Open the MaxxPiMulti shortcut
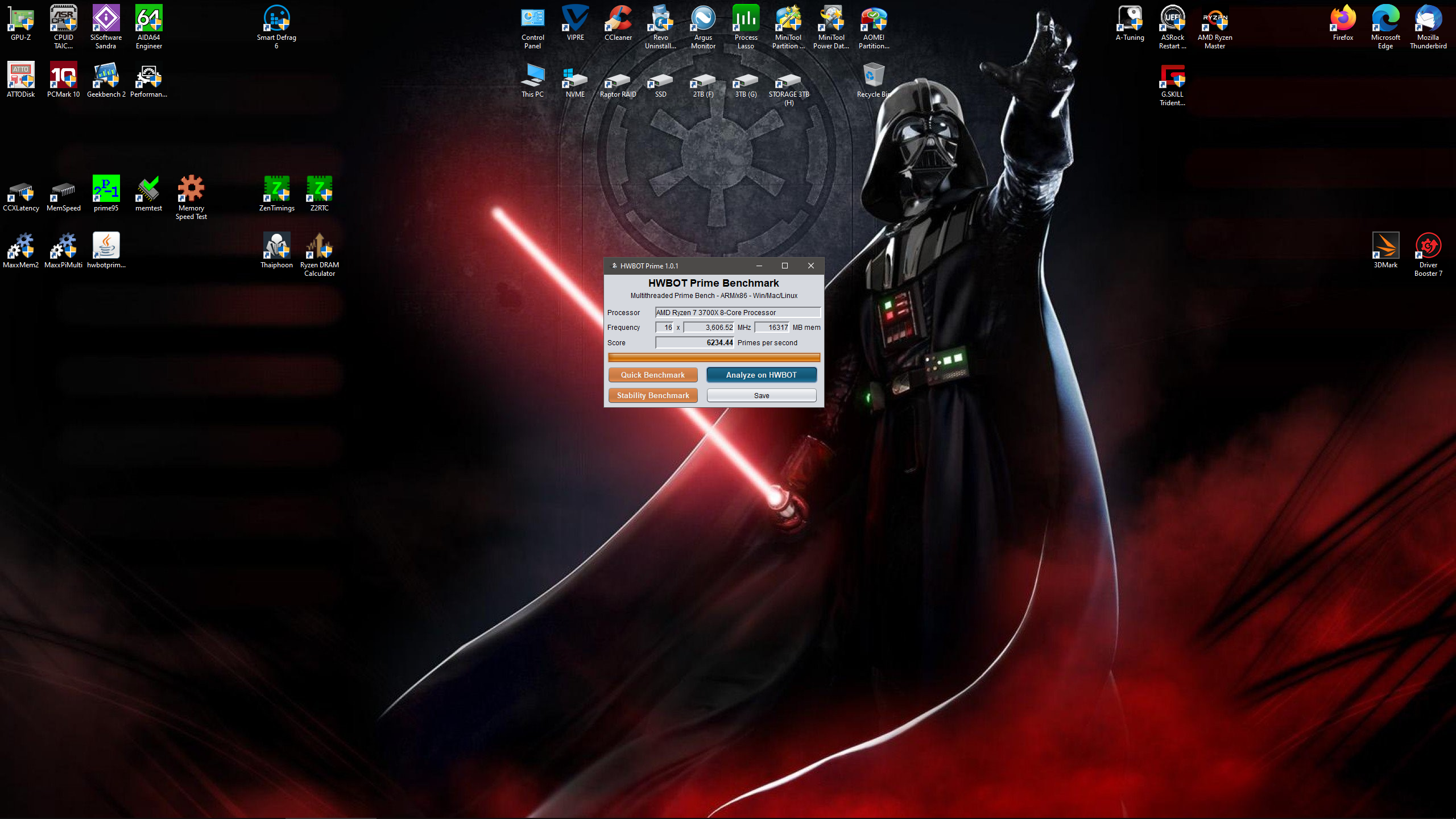This screenshot has height=819, width=1456. coord(64,250)
